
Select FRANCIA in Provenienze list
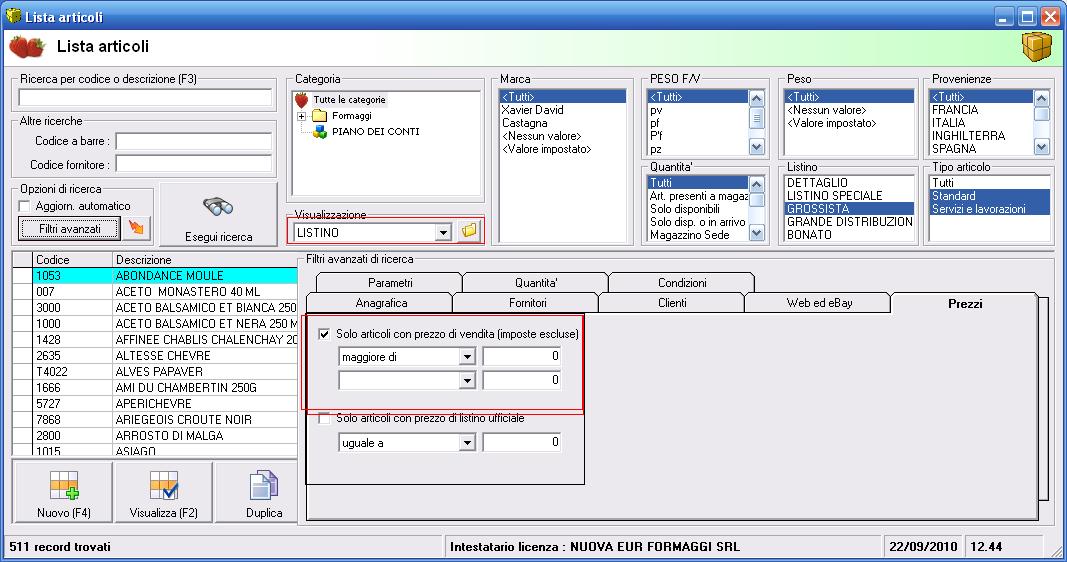coord(981,110)
